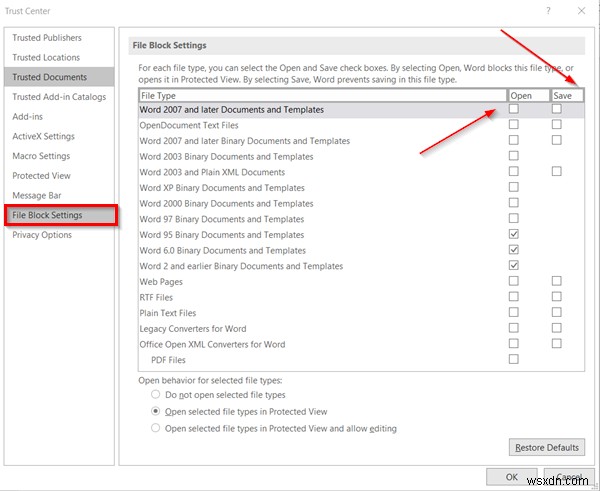Check Save for Web Pages
This screenshot has width=600, height=491.
point(556,281)
